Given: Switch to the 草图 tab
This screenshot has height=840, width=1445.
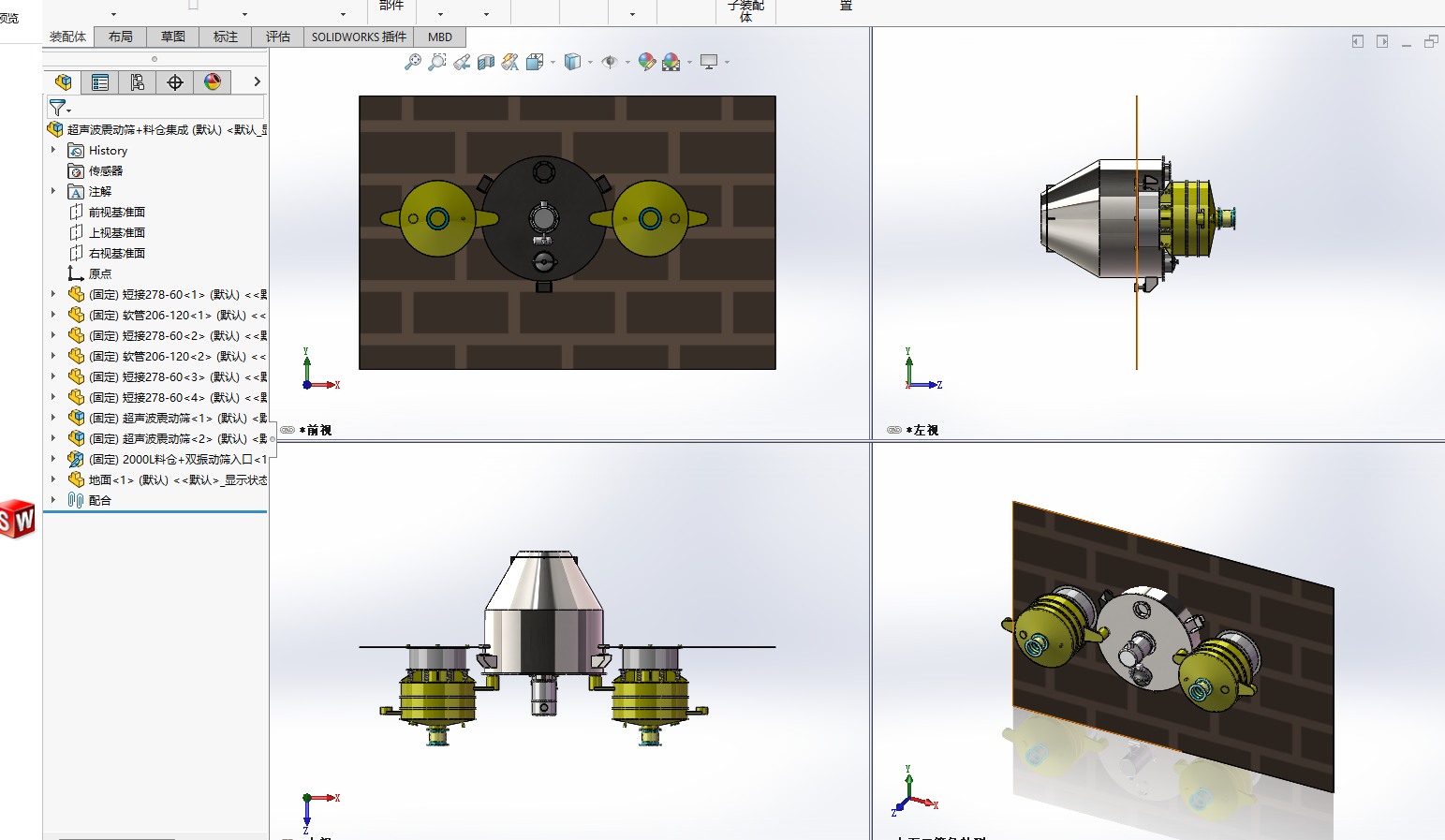Looking at the screenshot, I should pyautogui.click(x=172, y=37).
